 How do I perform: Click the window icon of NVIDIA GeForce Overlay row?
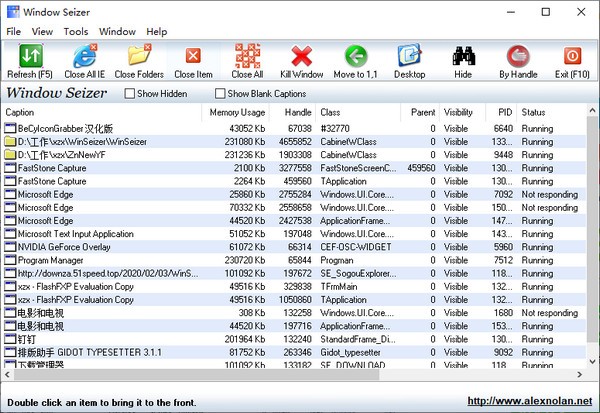point(10,247)
